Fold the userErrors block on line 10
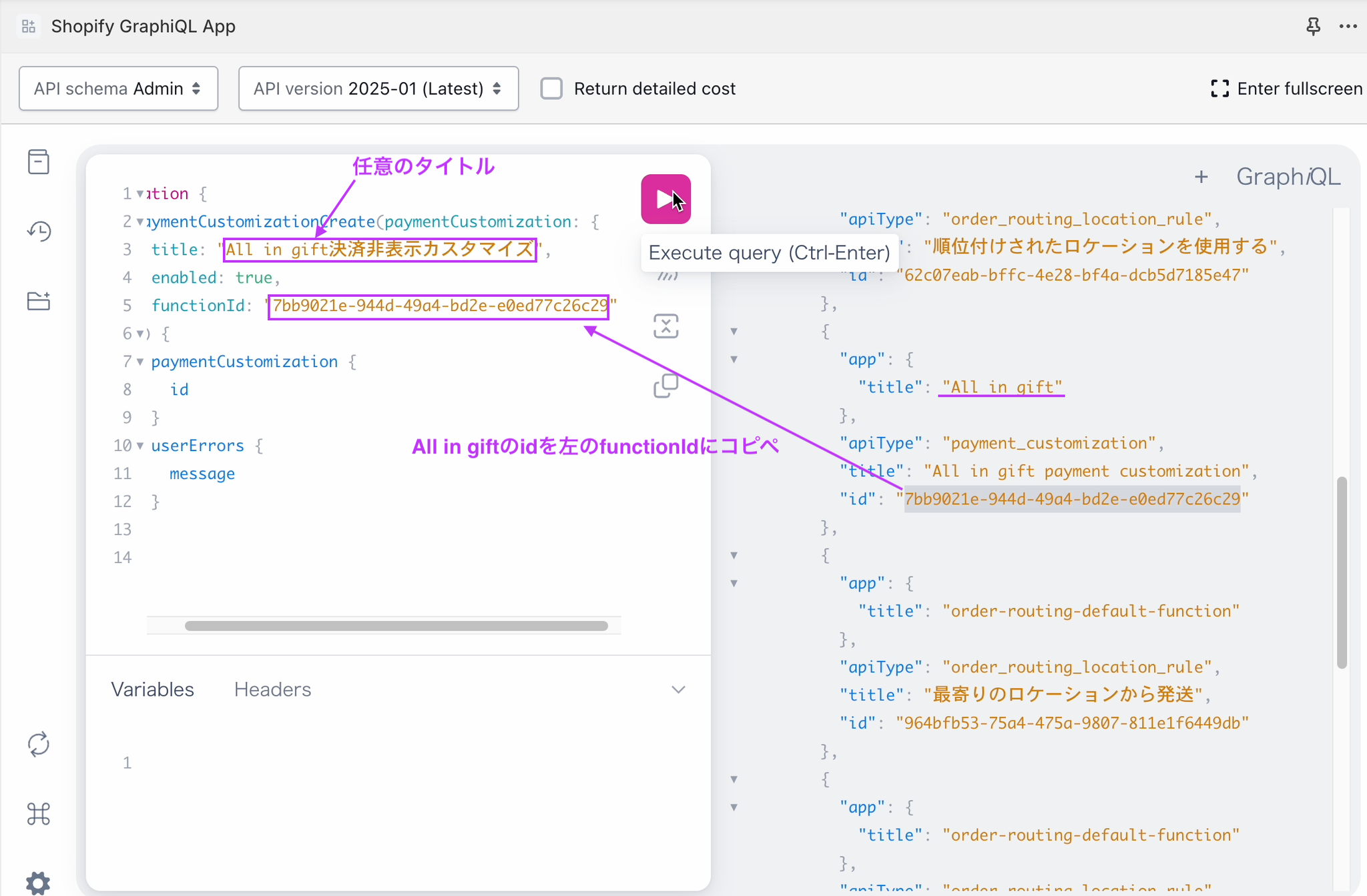1367x896 pixels. pos(140,446)
